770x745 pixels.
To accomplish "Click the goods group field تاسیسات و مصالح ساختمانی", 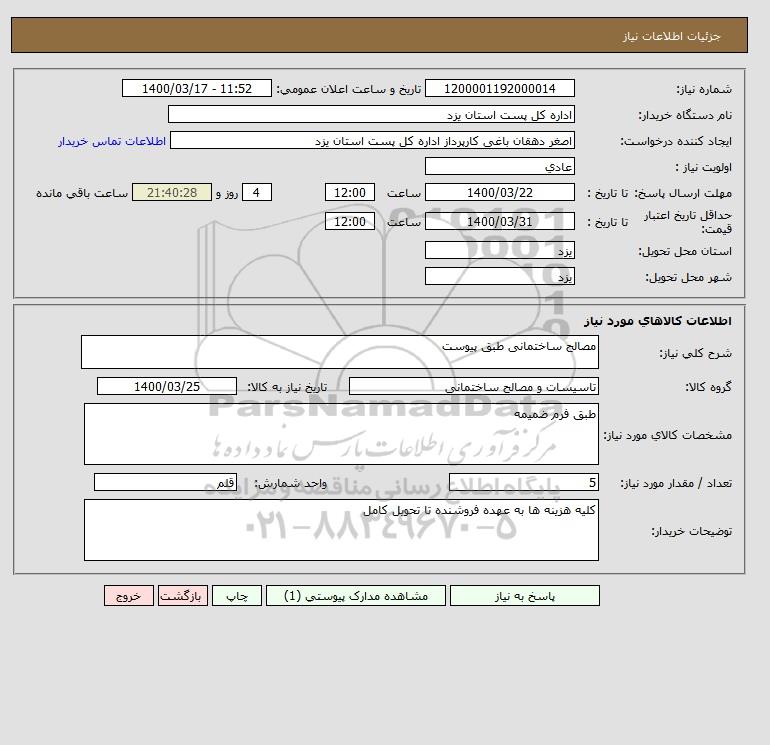I will coord(473,386).
